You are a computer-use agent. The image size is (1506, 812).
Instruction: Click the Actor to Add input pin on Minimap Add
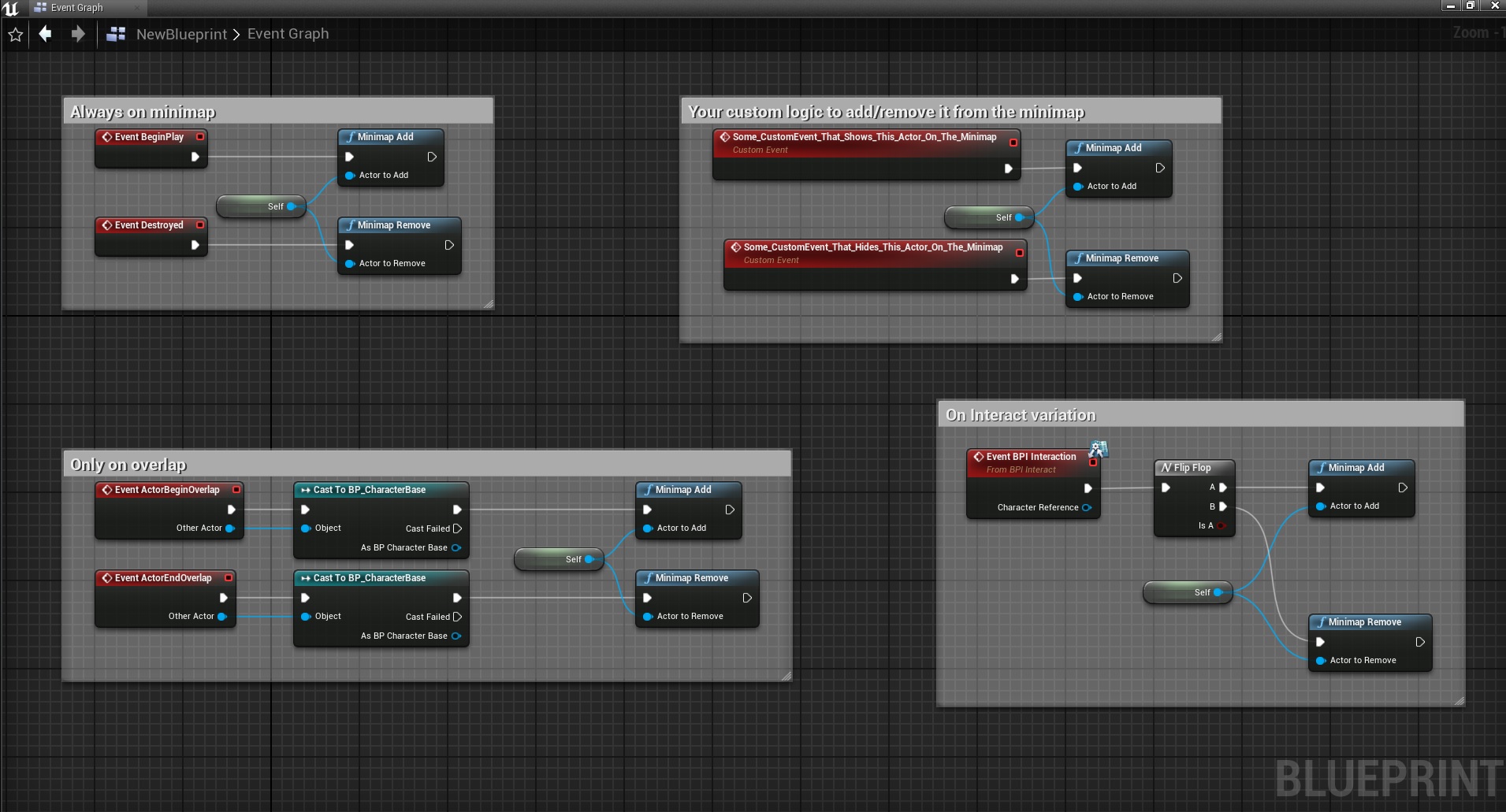click(350, 176)
